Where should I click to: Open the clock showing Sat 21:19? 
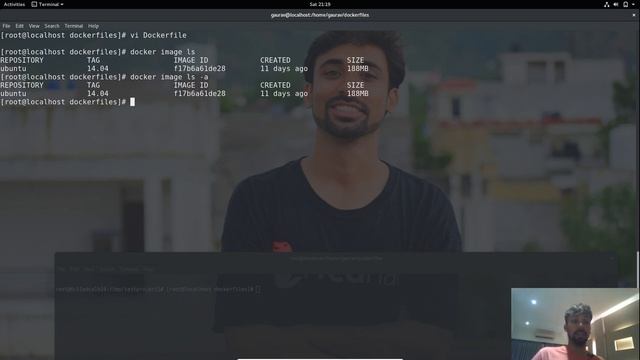pyautogui.click(x=320, y=4)
